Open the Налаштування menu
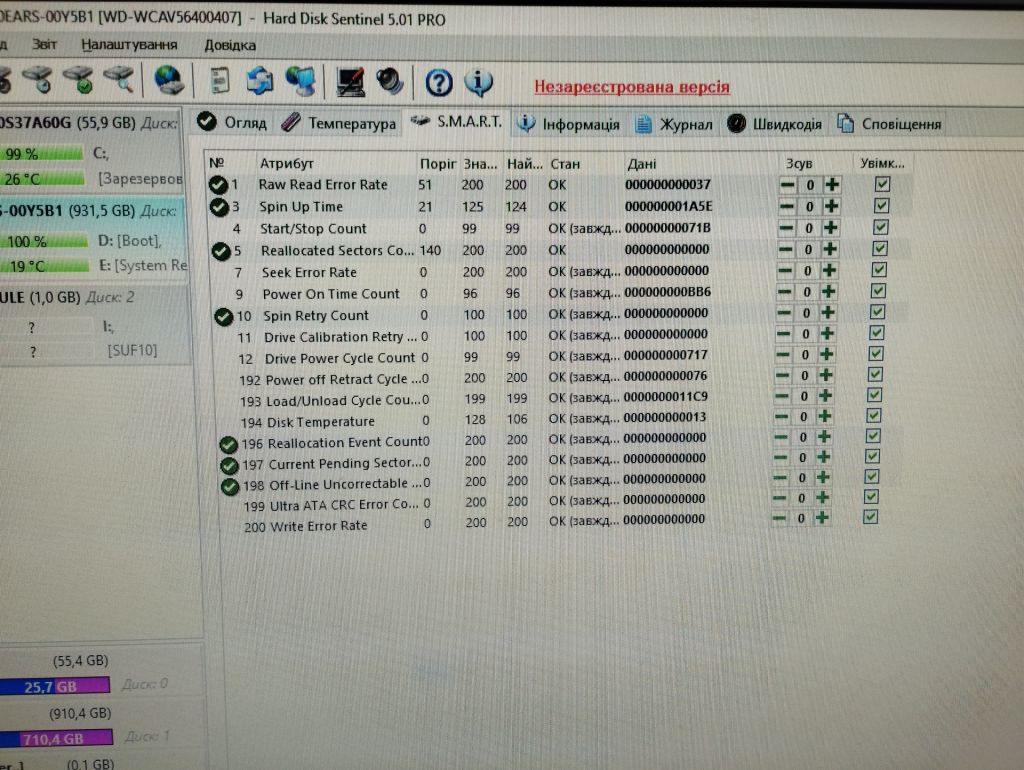 click(x=129, y=44)
